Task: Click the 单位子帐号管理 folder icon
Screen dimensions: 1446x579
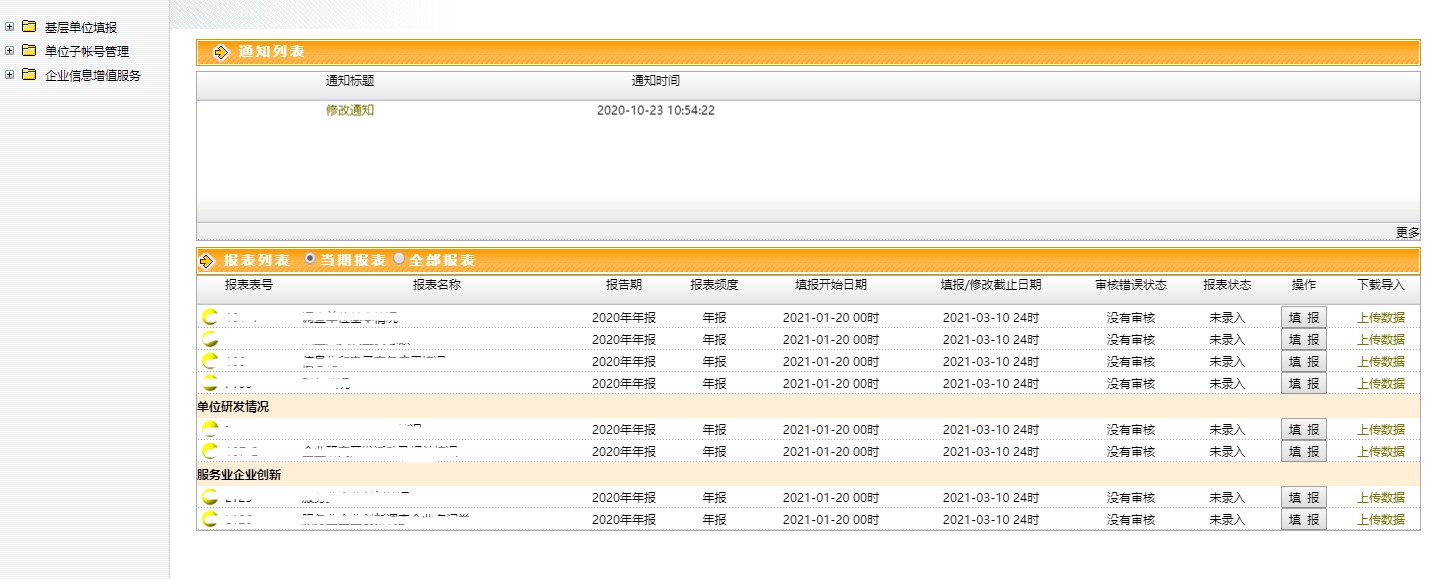Action: 29,51
